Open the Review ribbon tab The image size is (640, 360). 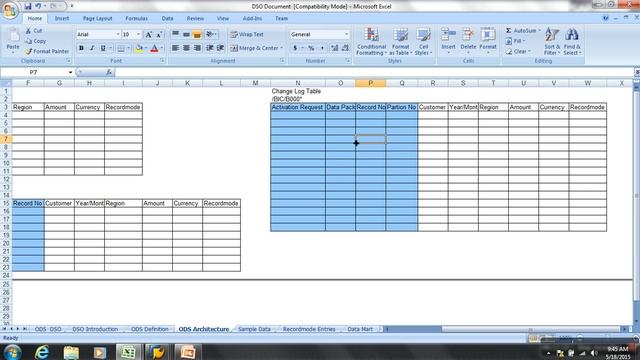(x=195, y=18)
